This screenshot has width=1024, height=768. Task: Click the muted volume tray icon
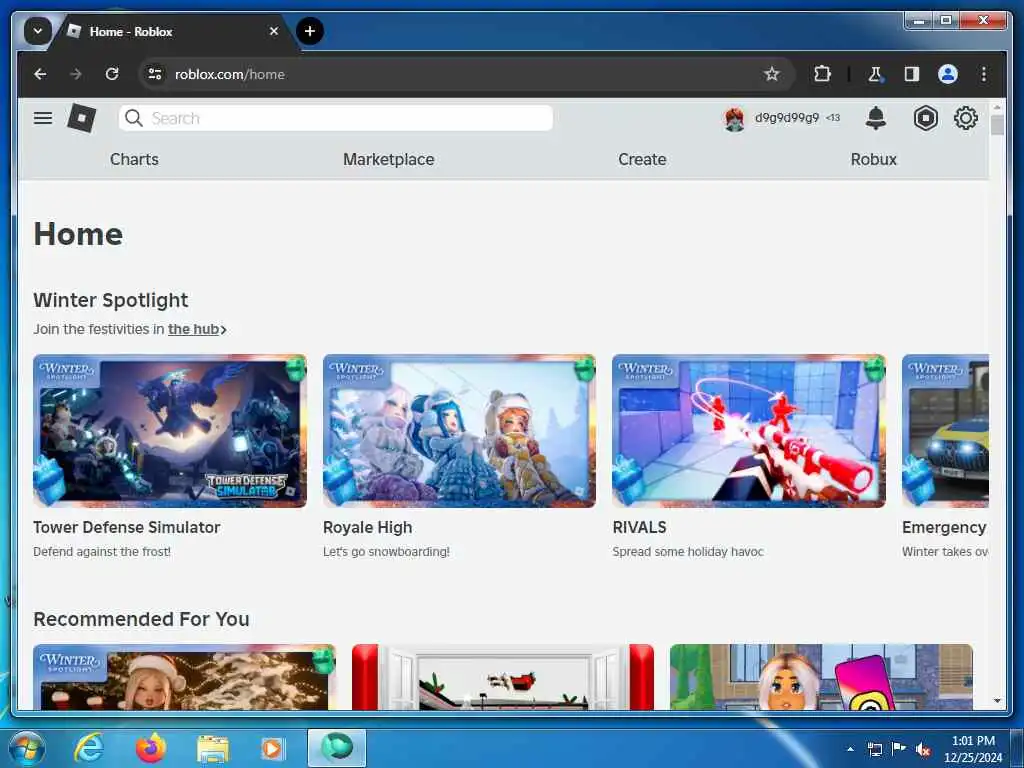(923, 750)
